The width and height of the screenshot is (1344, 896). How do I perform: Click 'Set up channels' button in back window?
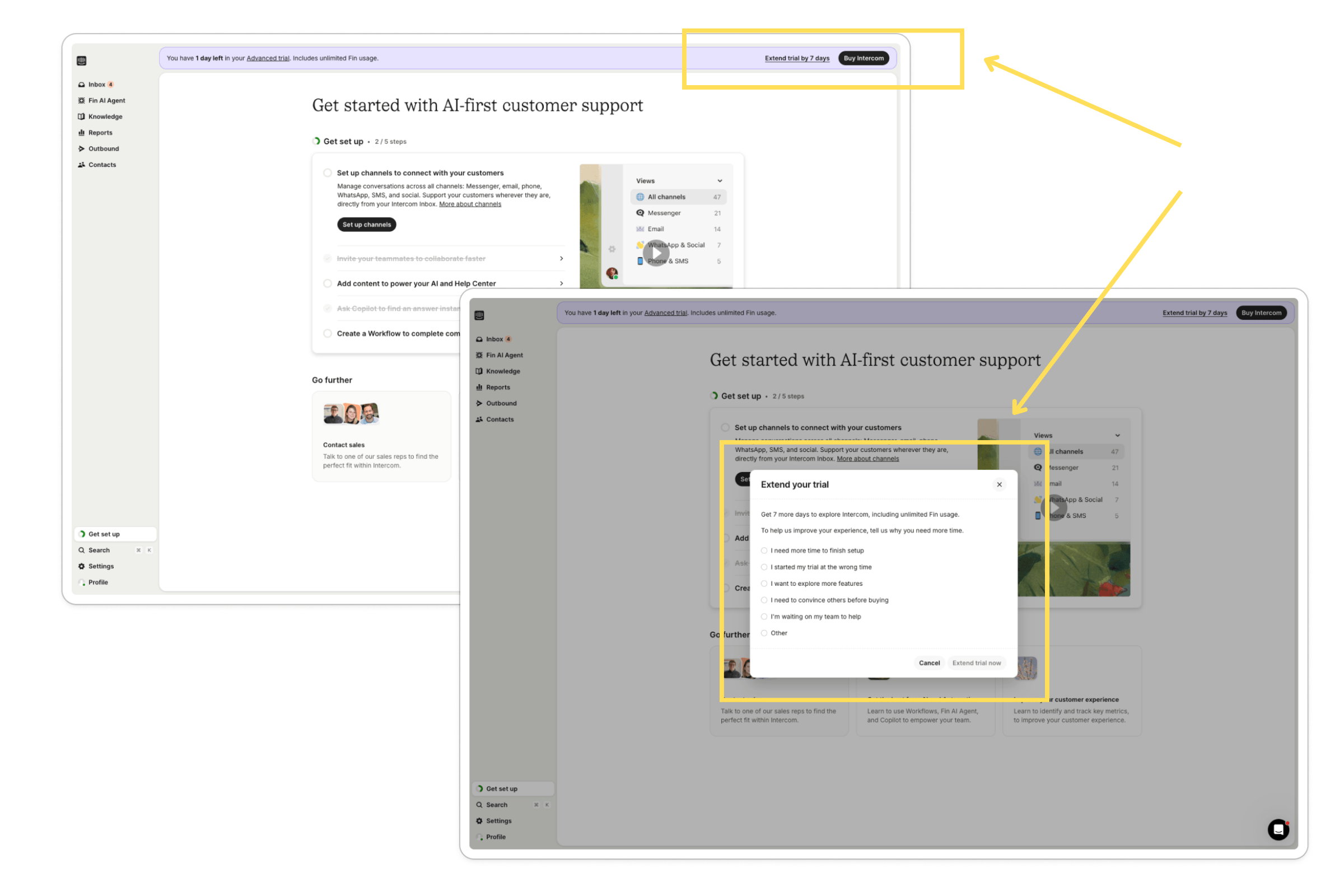pyautogui.click(x=366, y=225)
